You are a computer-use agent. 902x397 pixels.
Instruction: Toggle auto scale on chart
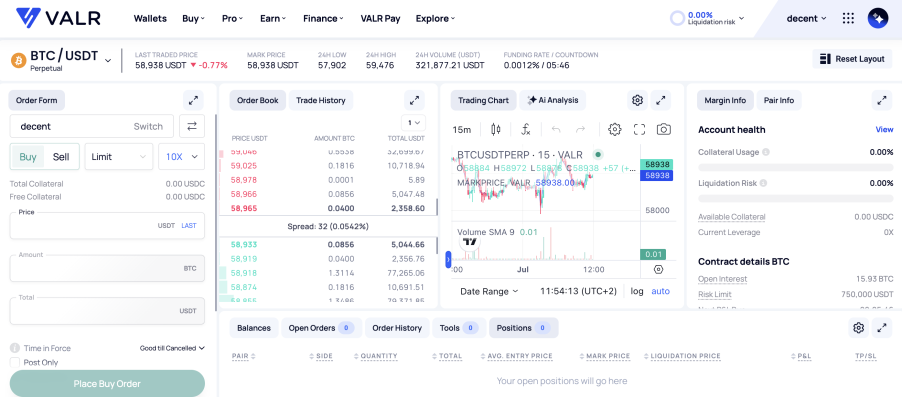click(660, 291)
